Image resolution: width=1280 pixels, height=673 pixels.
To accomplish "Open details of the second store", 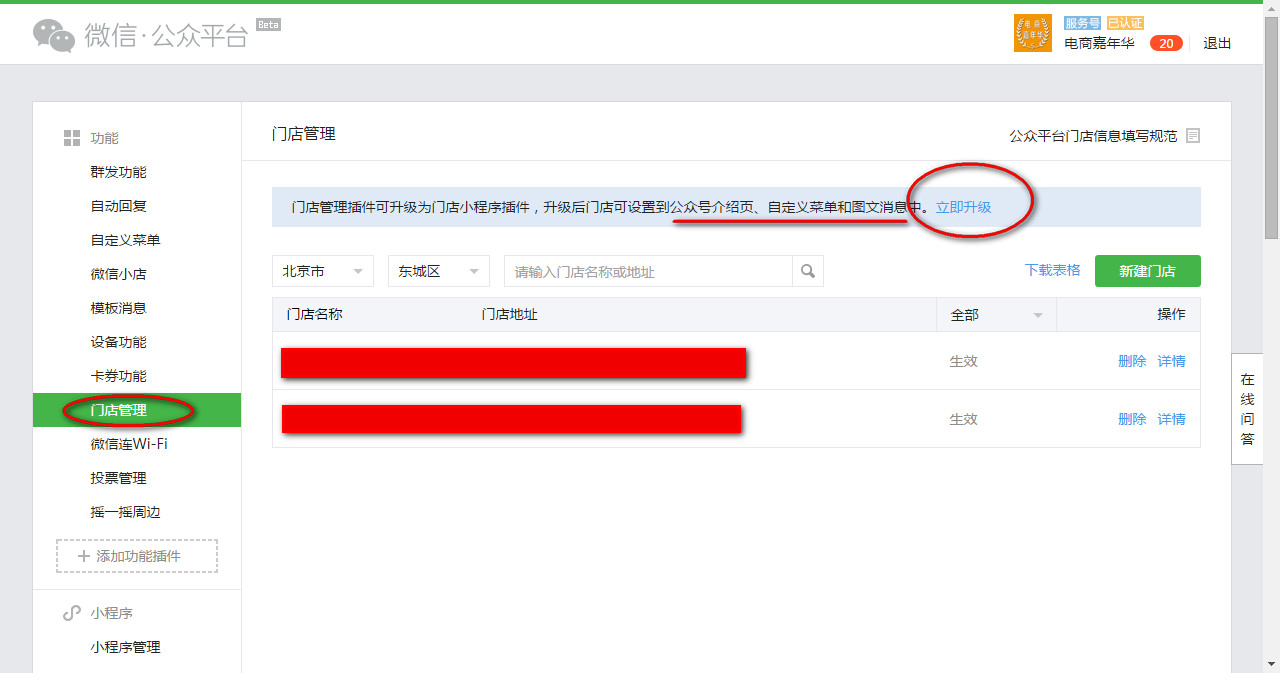I will 1171,419.
